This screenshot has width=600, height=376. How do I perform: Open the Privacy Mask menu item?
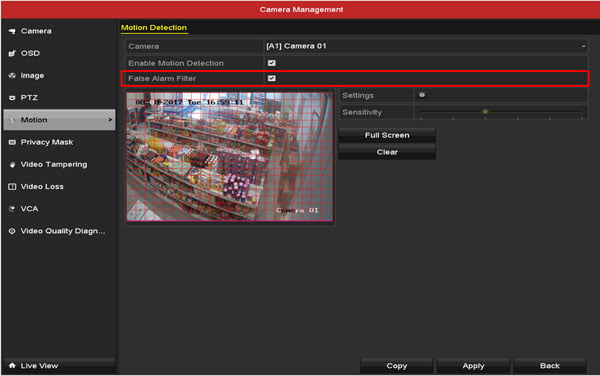59,142
